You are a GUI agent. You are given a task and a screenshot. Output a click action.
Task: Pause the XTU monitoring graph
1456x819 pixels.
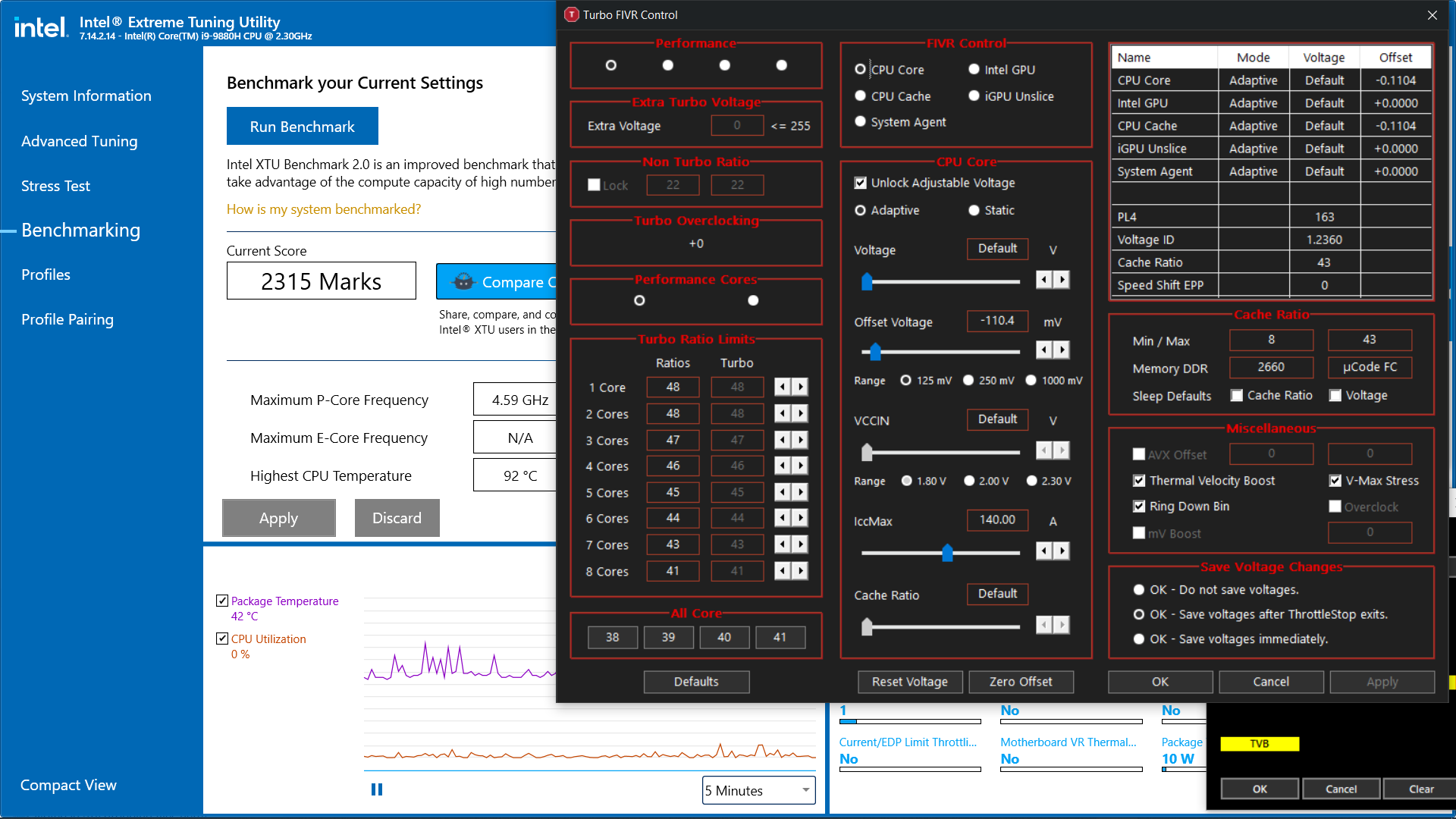pyautogui.click(x=377, y=789)
